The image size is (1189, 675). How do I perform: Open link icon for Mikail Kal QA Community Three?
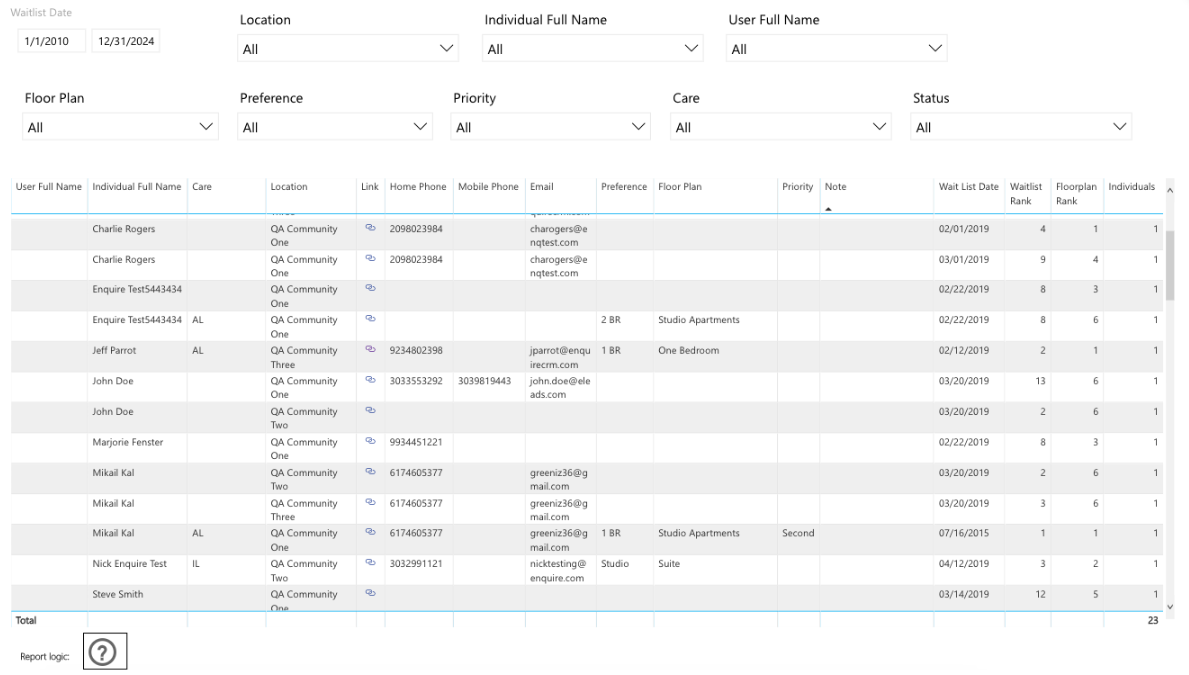370,502
